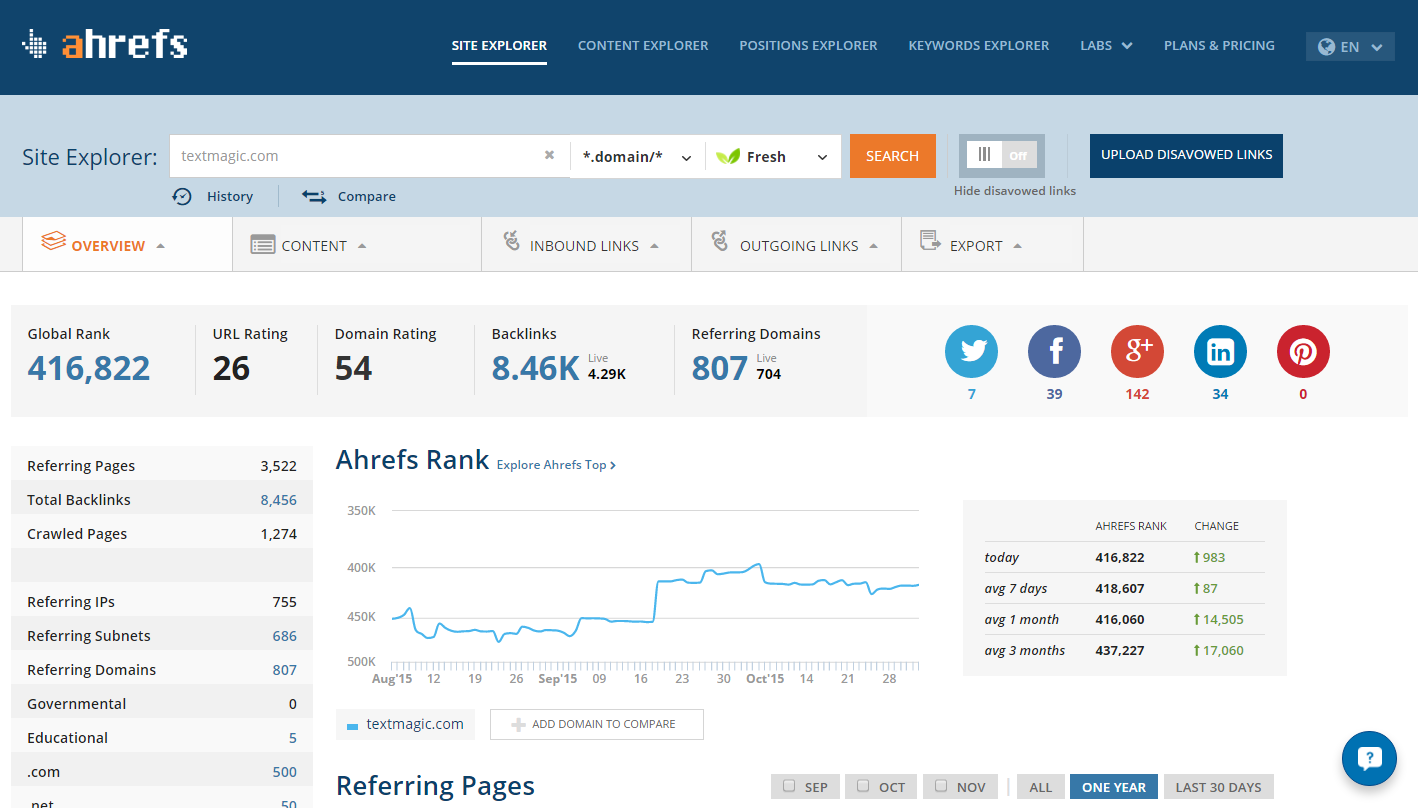Click History link text
This screenshot has width=1418, height=808.
click(x=230, y=197)
